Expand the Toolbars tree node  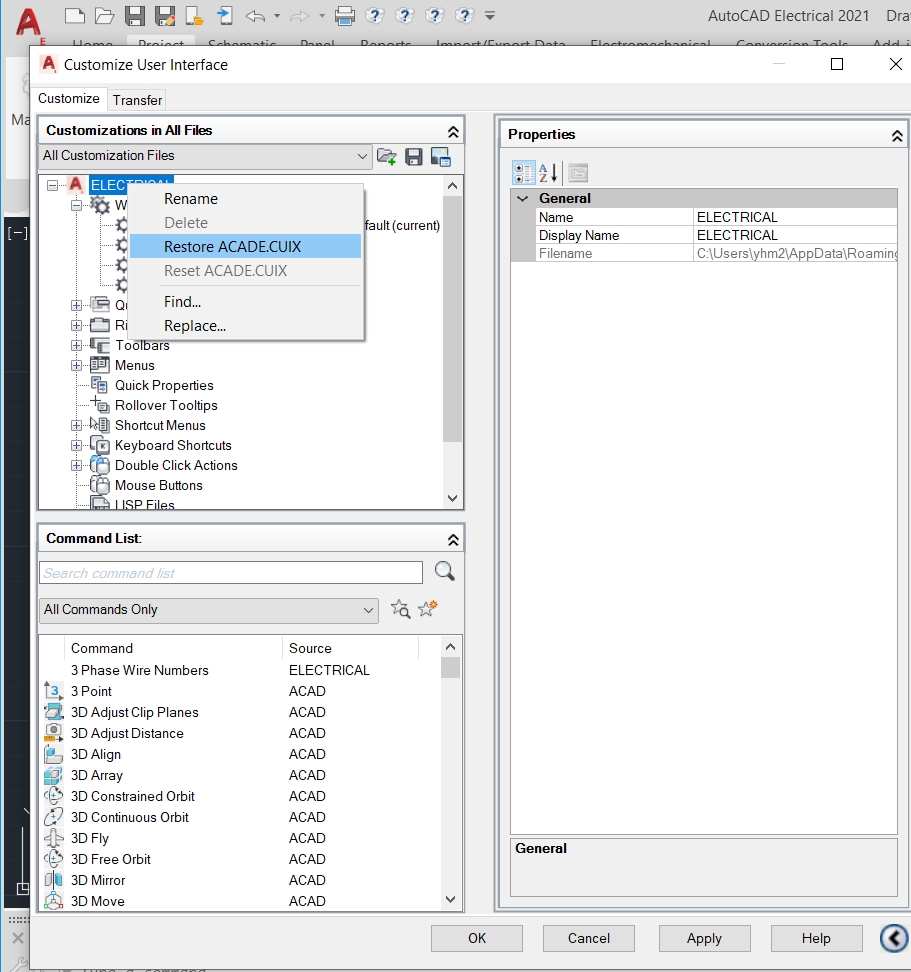tap(78, 345)
